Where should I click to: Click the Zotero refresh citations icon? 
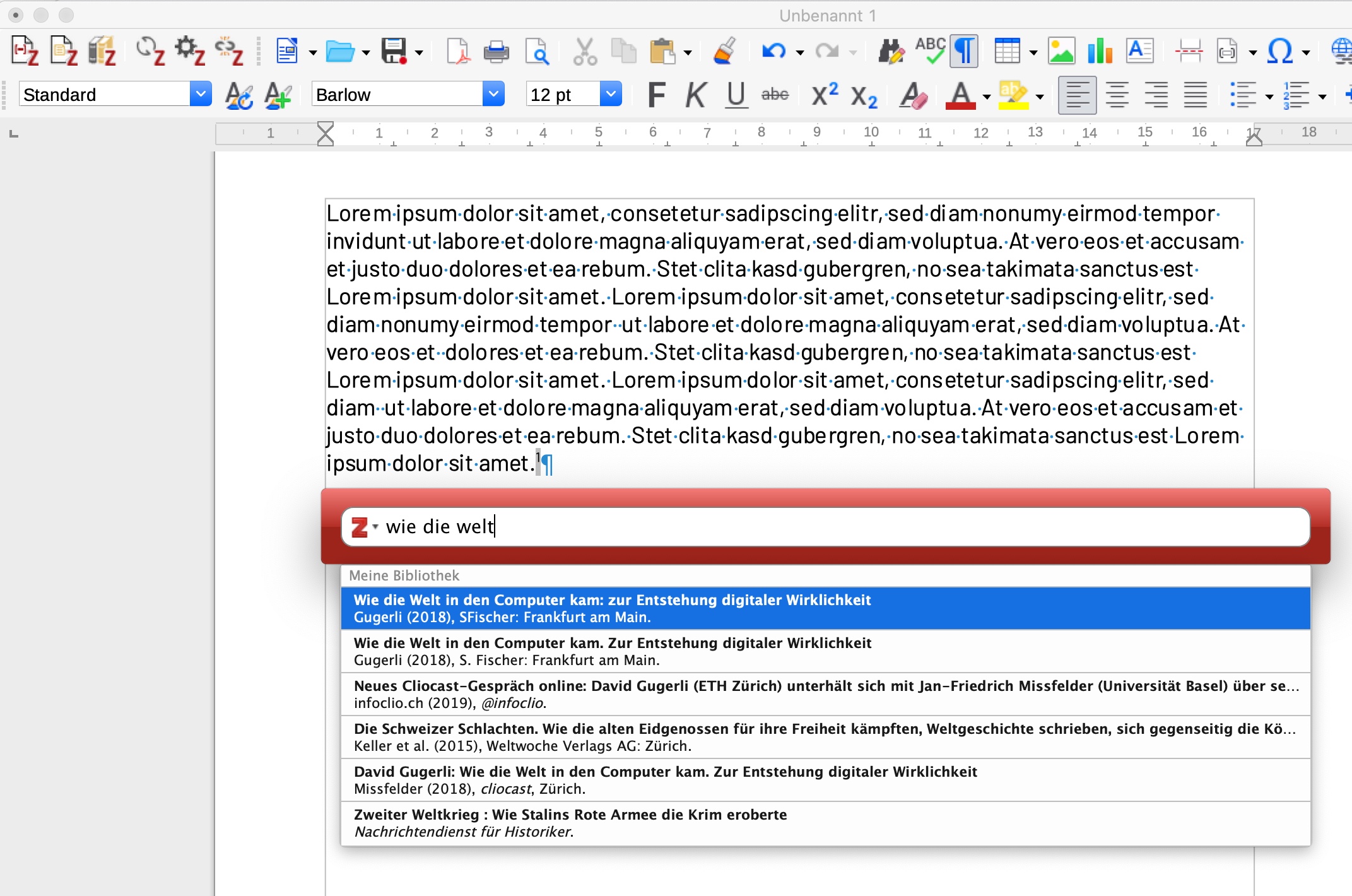click(150, 51)
